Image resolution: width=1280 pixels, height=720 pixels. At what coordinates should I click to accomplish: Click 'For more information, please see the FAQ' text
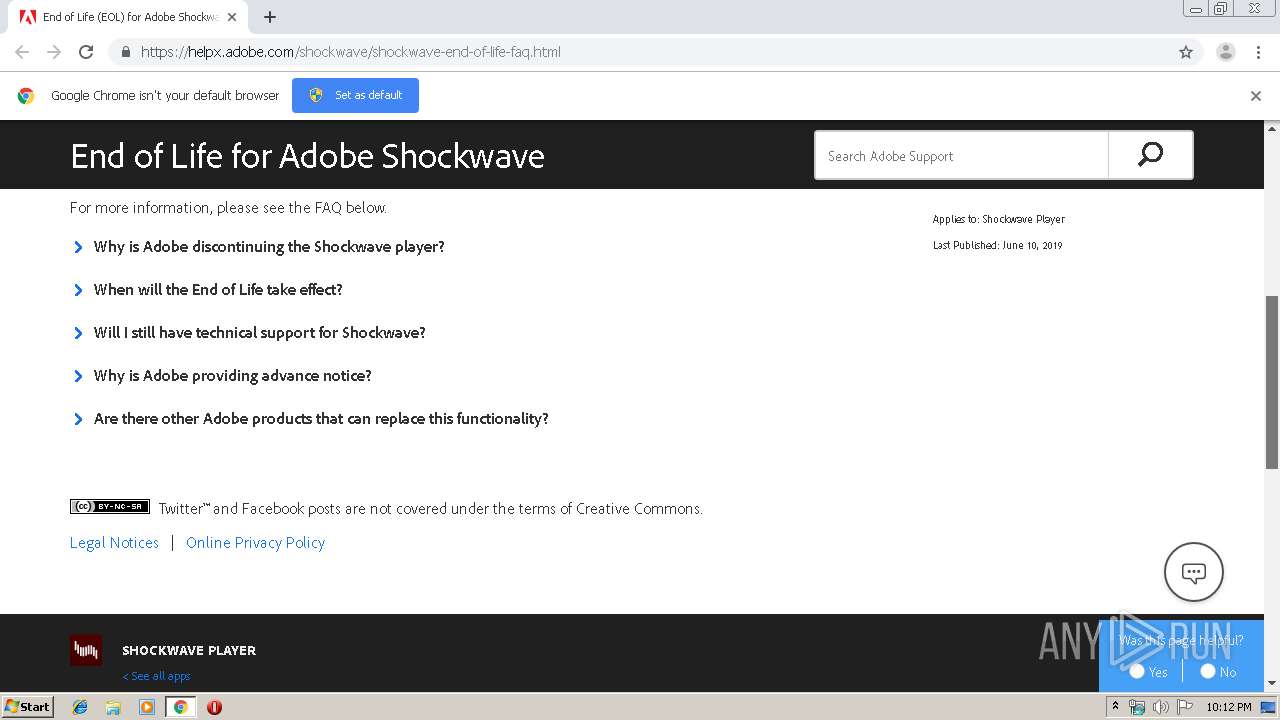(x=228, y=208)
